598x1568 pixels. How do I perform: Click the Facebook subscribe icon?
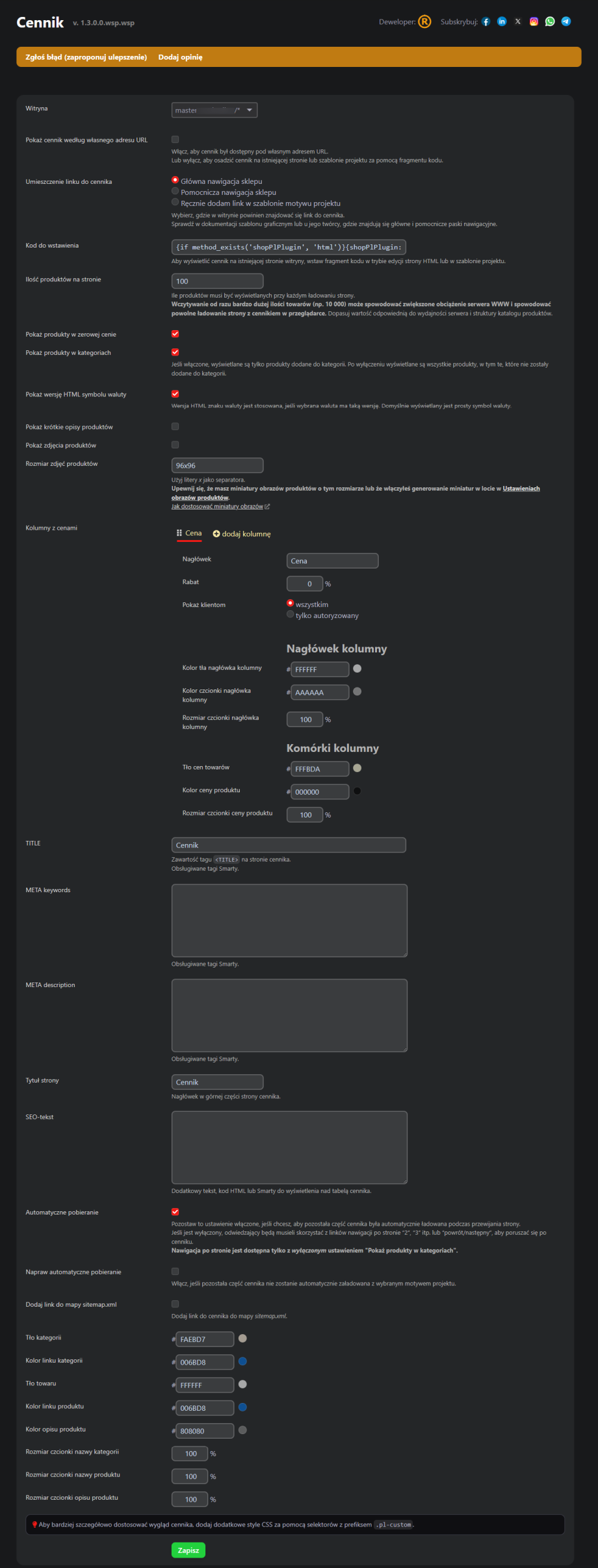point(486,22)
